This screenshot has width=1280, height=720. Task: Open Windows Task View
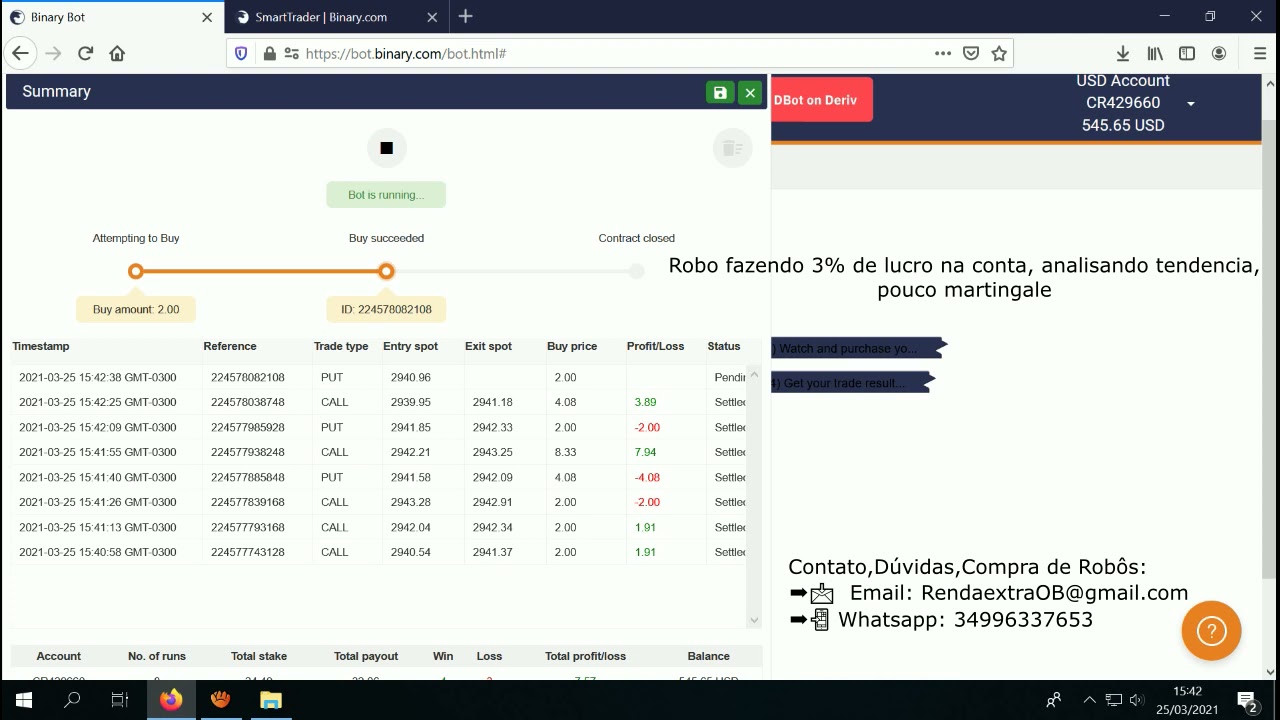120,700
